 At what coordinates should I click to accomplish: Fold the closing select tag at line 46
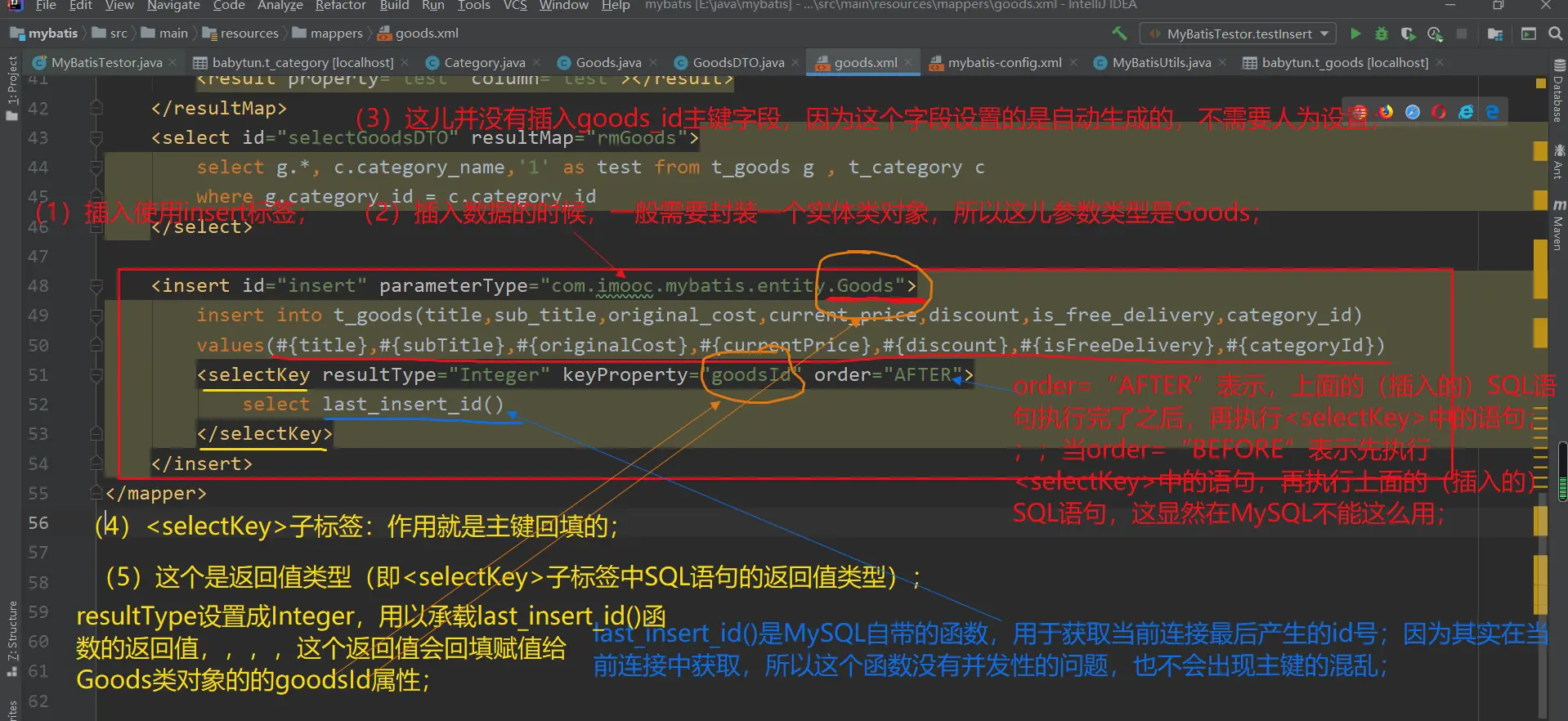[96, 226]
